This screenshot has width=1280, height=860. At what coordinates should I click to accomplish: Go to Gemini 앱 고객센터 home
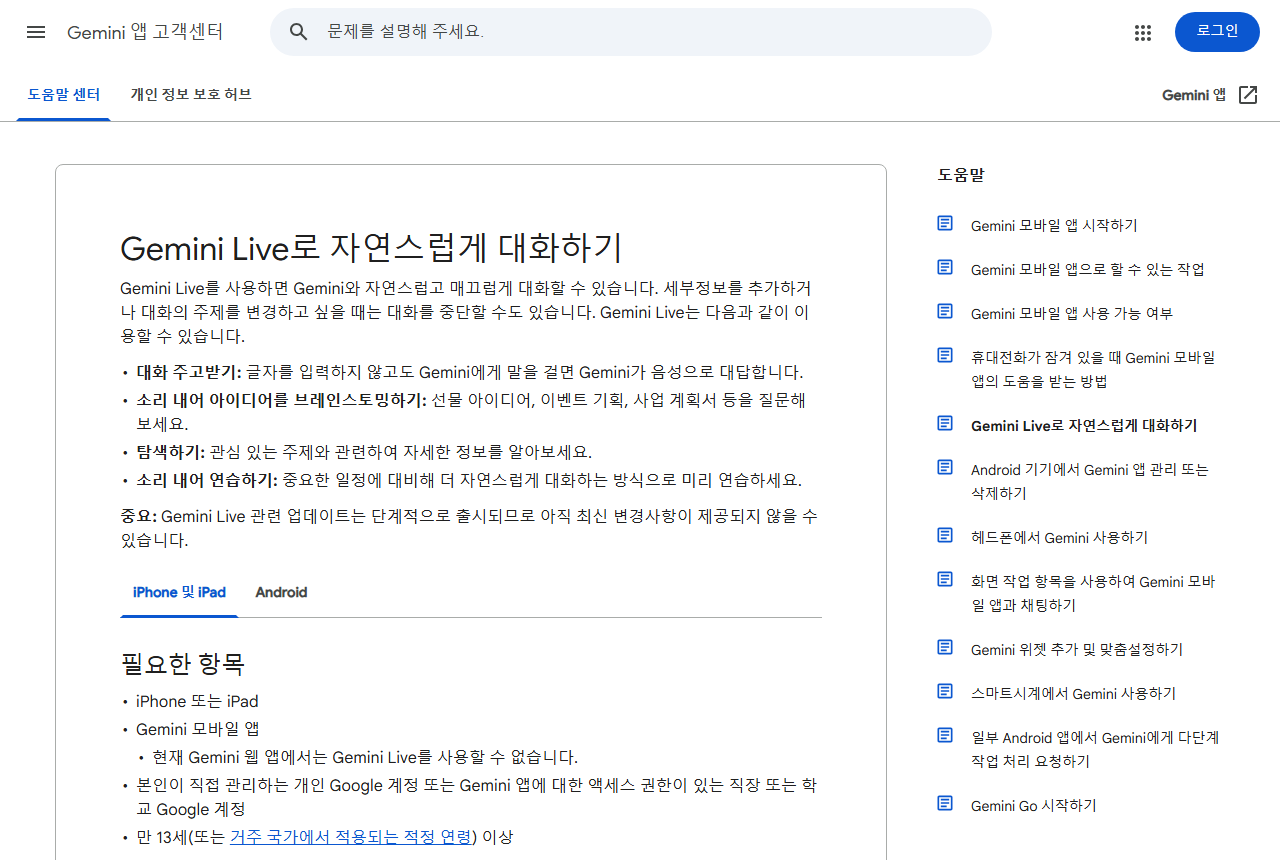(145, 32)
